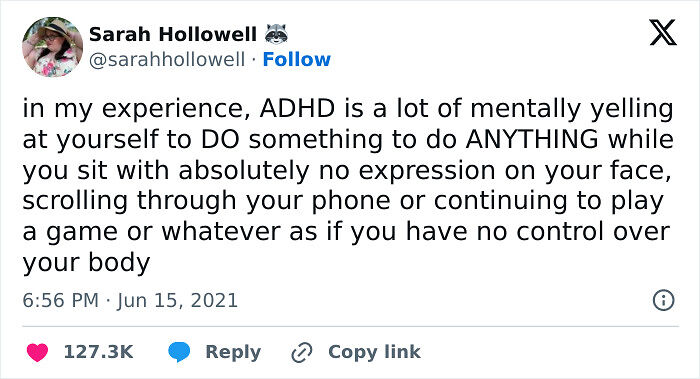Click the divider line above the actions
Viewport: 700px width, 379px height.
[x=350, y=326]
